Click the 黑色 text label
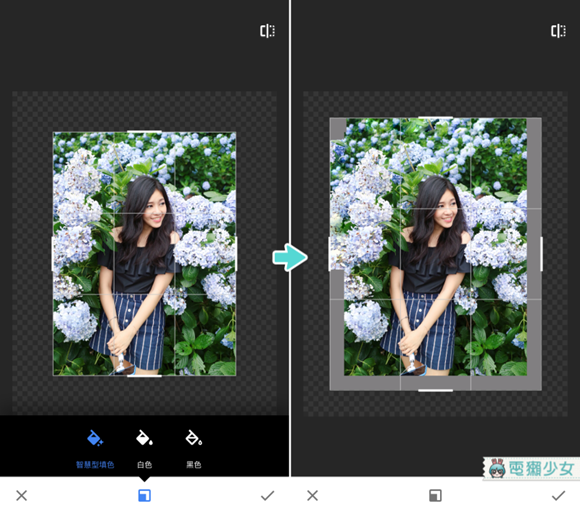Screen dimensions: 580x514 coord(193,465)
